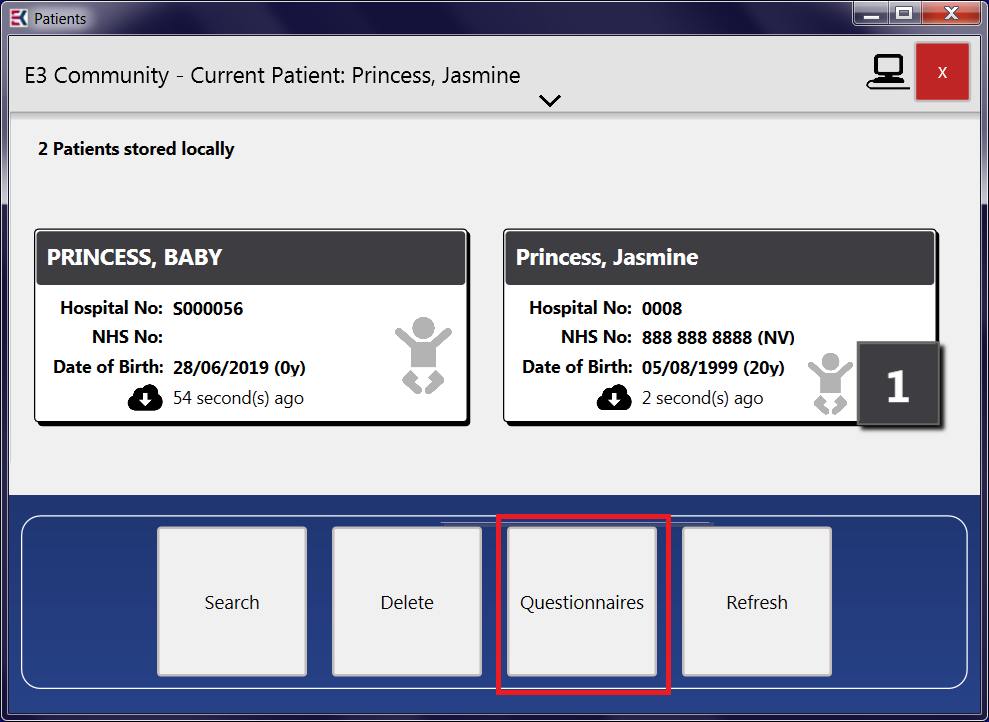Click cloud download icon on PRINCESS, BABY card
Screen dimensions: 989x722
145,399
